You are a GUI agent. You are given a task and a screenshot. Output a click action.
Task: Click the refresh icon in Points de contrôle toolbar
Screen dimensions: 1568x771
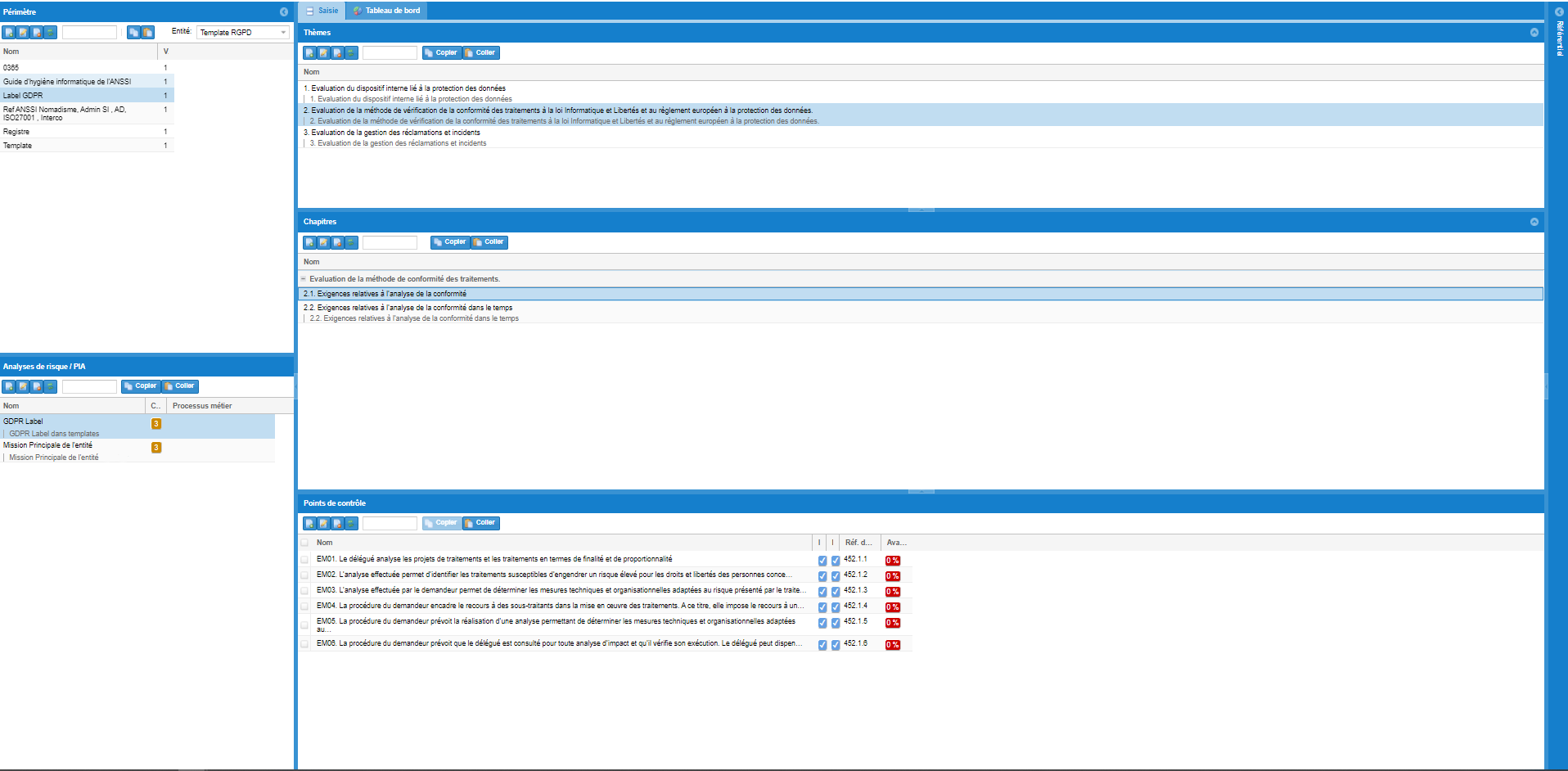click(352, 524)
